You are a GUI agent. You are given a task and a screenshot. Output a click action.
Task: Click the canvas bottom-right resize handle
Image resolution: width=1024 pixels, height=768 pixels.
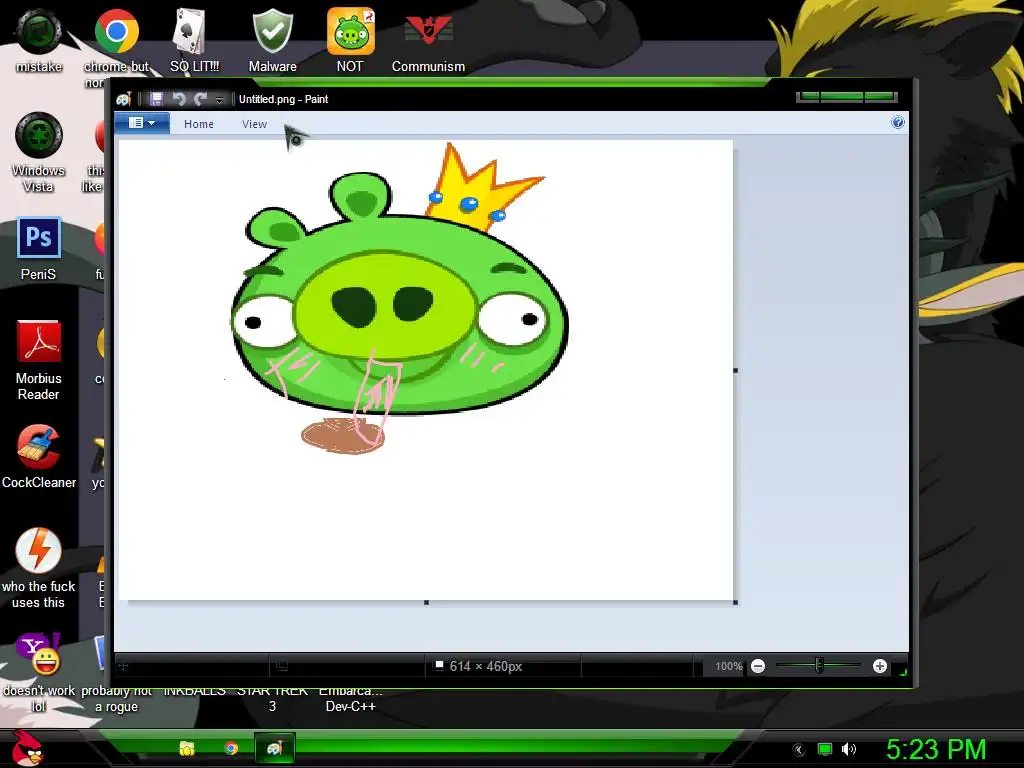[x=735, y=602]
